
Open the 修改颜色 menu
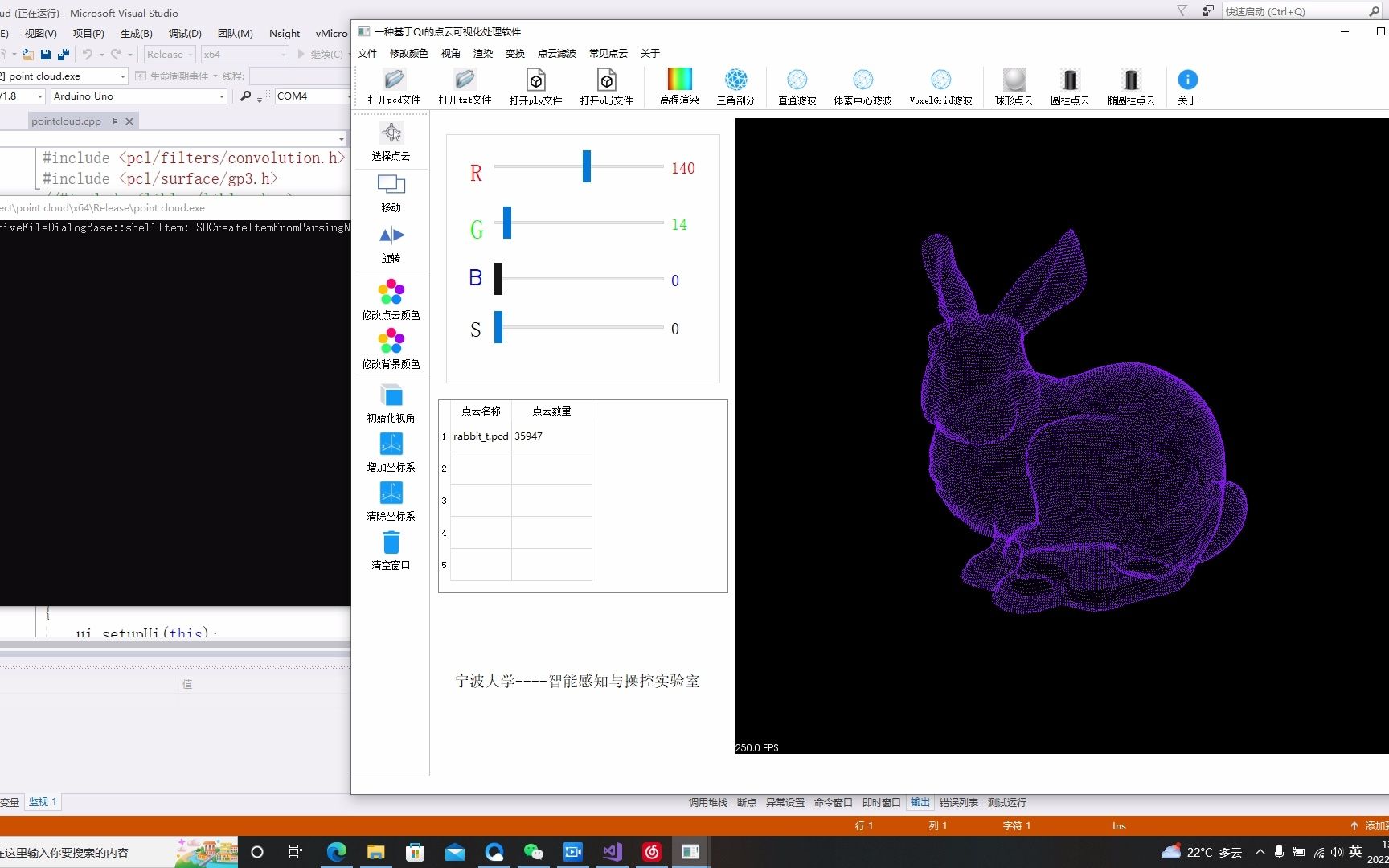(x=408, y=53)
